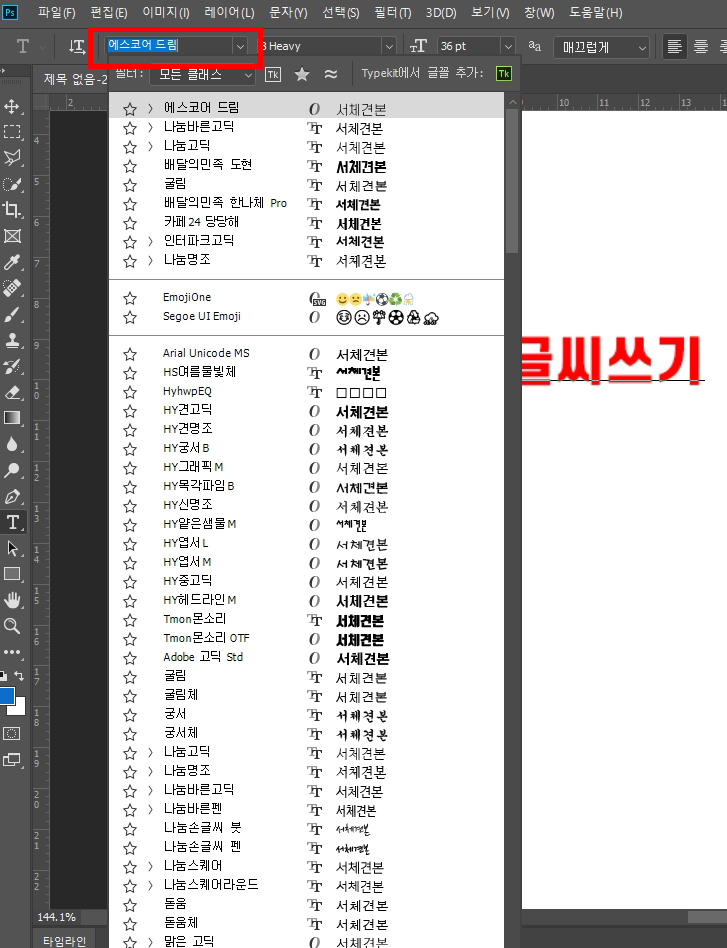Open the 도움말(H) menu
727x948 pixels.
point(595,12)
